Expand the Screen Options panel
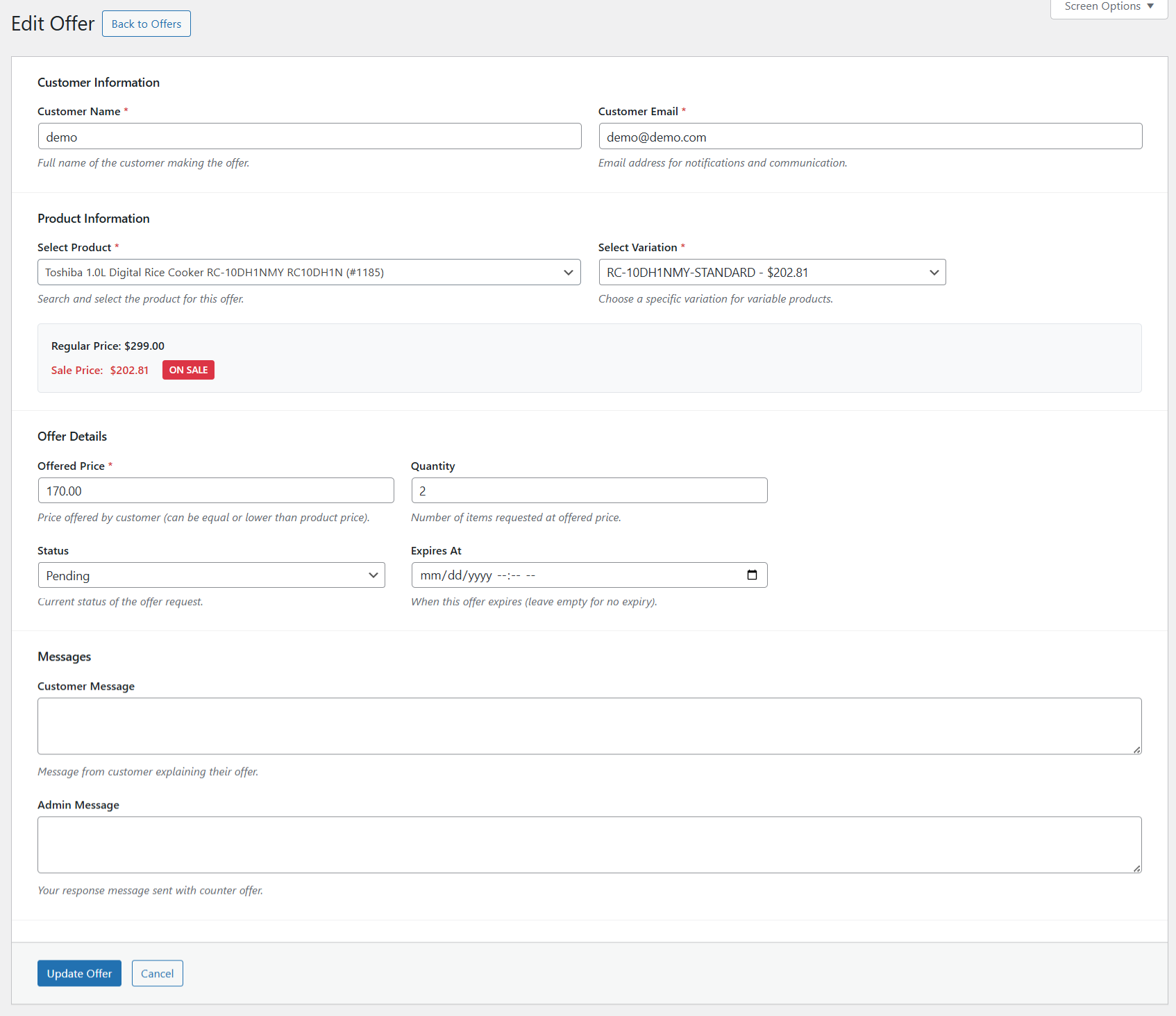The width and height of the screenshot is (1176, 1016). pyautogui.click(x=1109, y=7)
